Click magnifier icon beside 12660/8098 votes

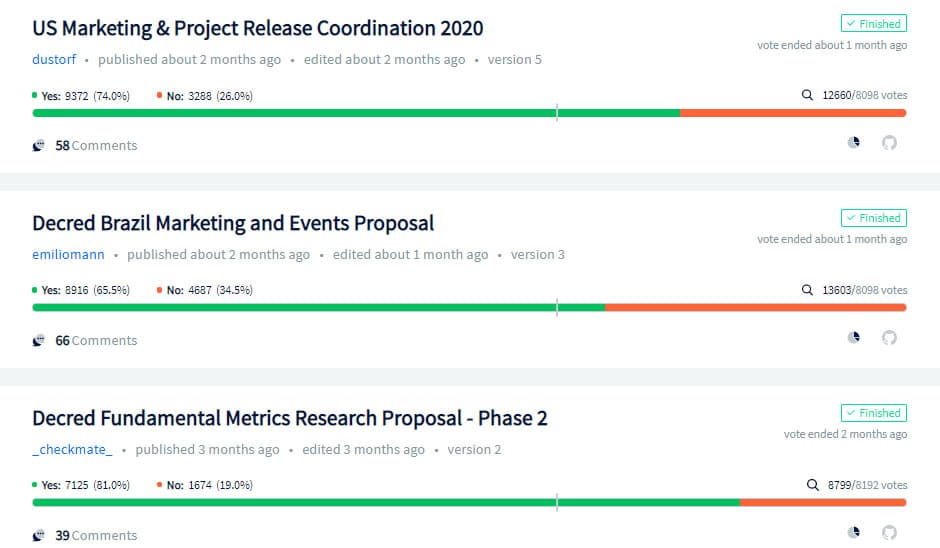[x=808, y=95]
